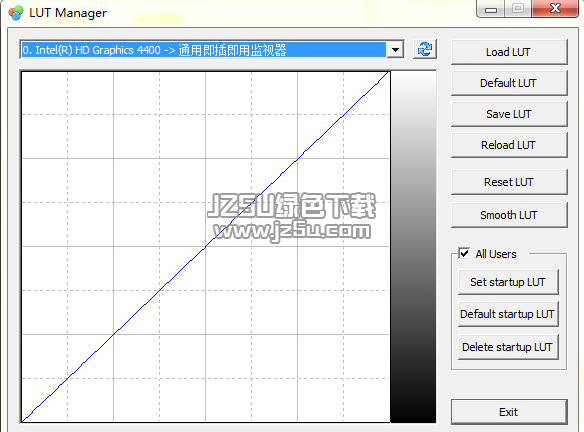Screen dimensions: 584x432
Task: Close the LUT Manager window
Action: [x=555, y=9]
